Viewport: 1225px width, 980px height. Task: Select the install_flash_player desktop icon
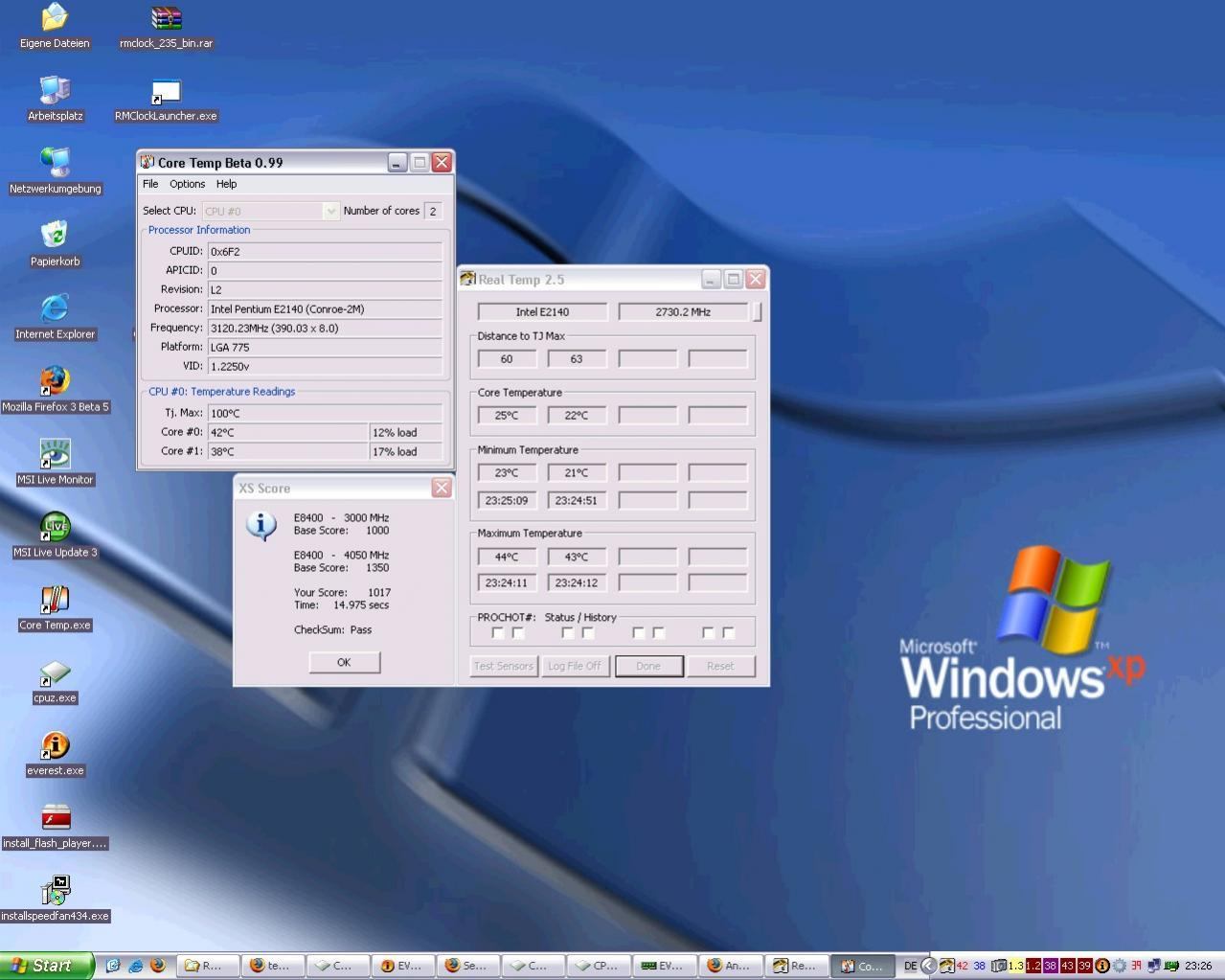click(x=55, y=827)
